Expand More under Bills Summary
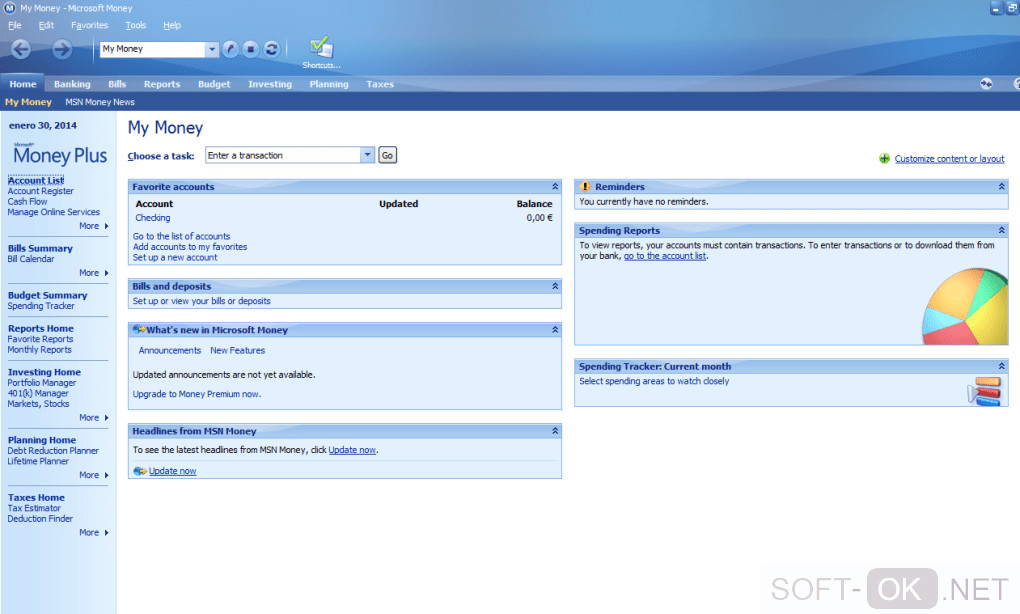This screenshot has width=1020, height=614. tap(94, 273)
